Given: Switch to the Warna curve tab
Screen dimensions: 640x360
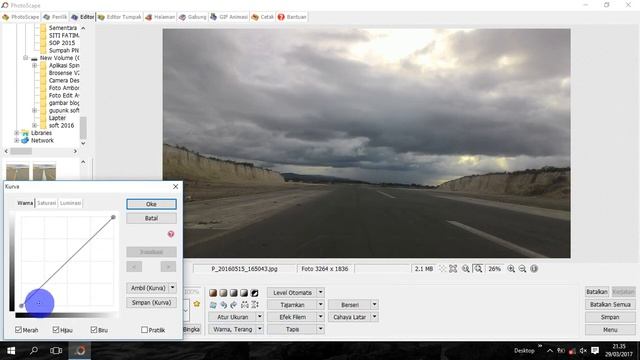Looking at the screenshot, I should [x=25, y=203].
